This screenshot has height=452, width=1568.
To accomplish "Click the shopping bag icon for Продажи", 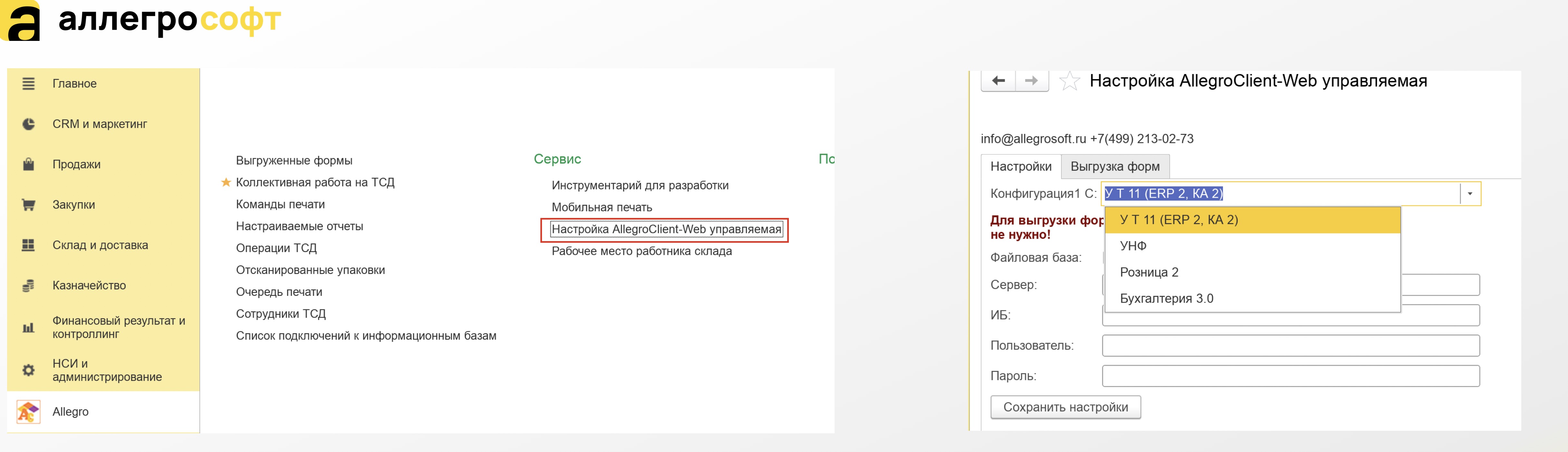I will 29,164.
